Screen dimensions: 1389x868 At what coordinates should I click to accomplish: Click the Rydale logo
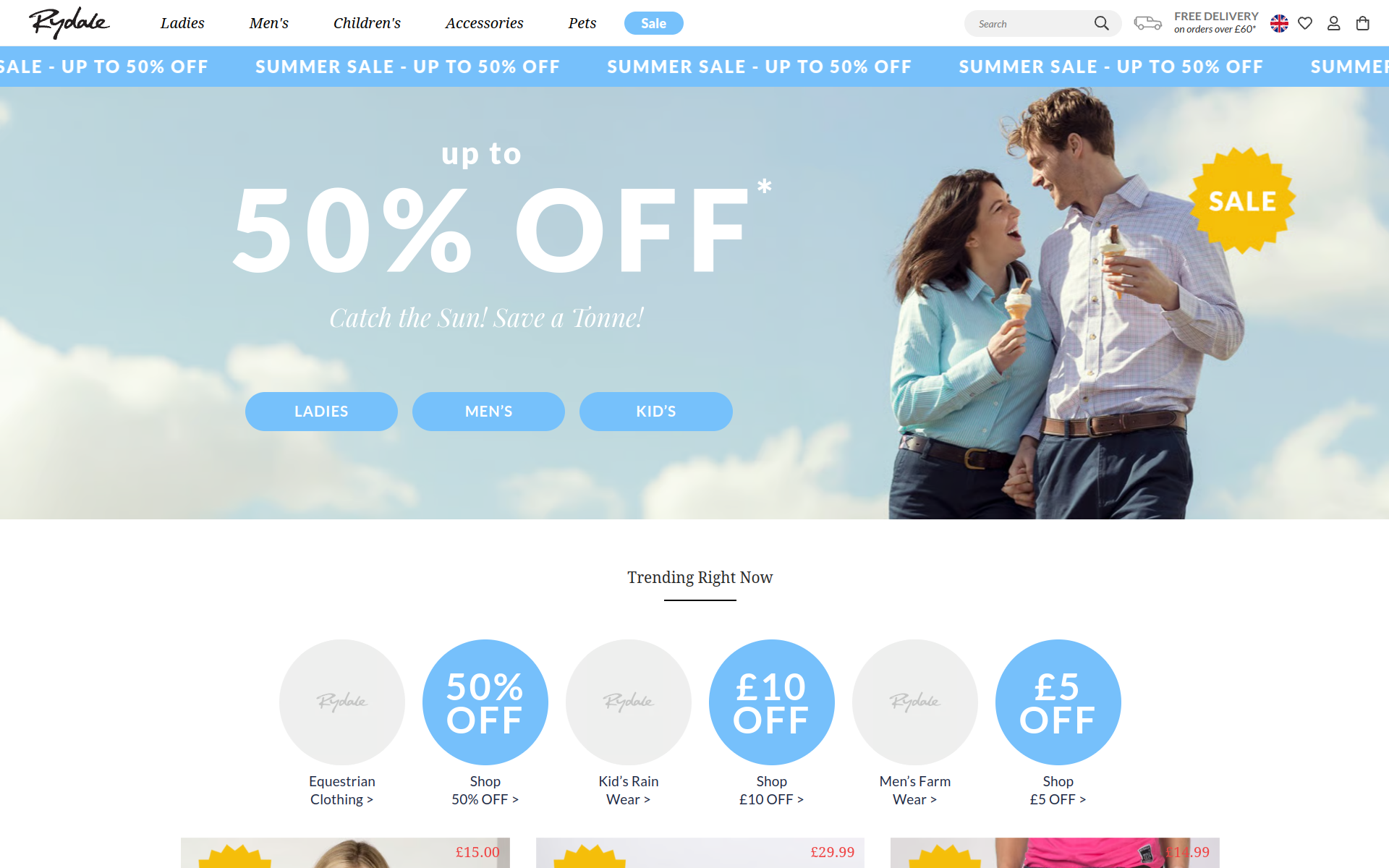pos(69,23)
